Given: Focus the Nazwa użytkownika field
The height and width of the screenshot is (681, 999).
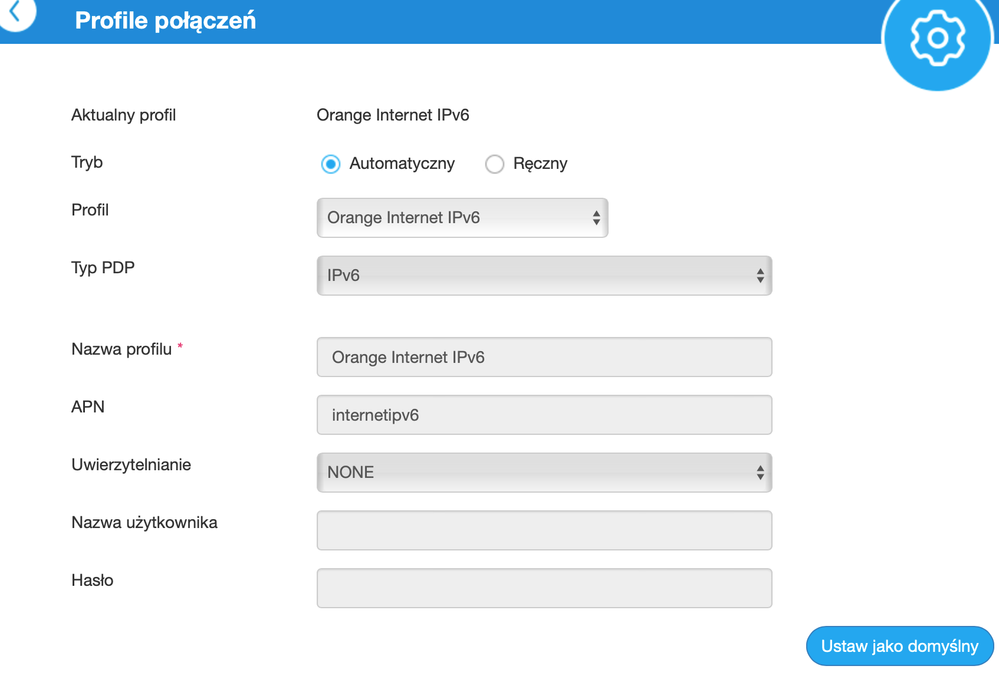Looking at the screenshot, I should pyautogui.click(x=544, y=531).
